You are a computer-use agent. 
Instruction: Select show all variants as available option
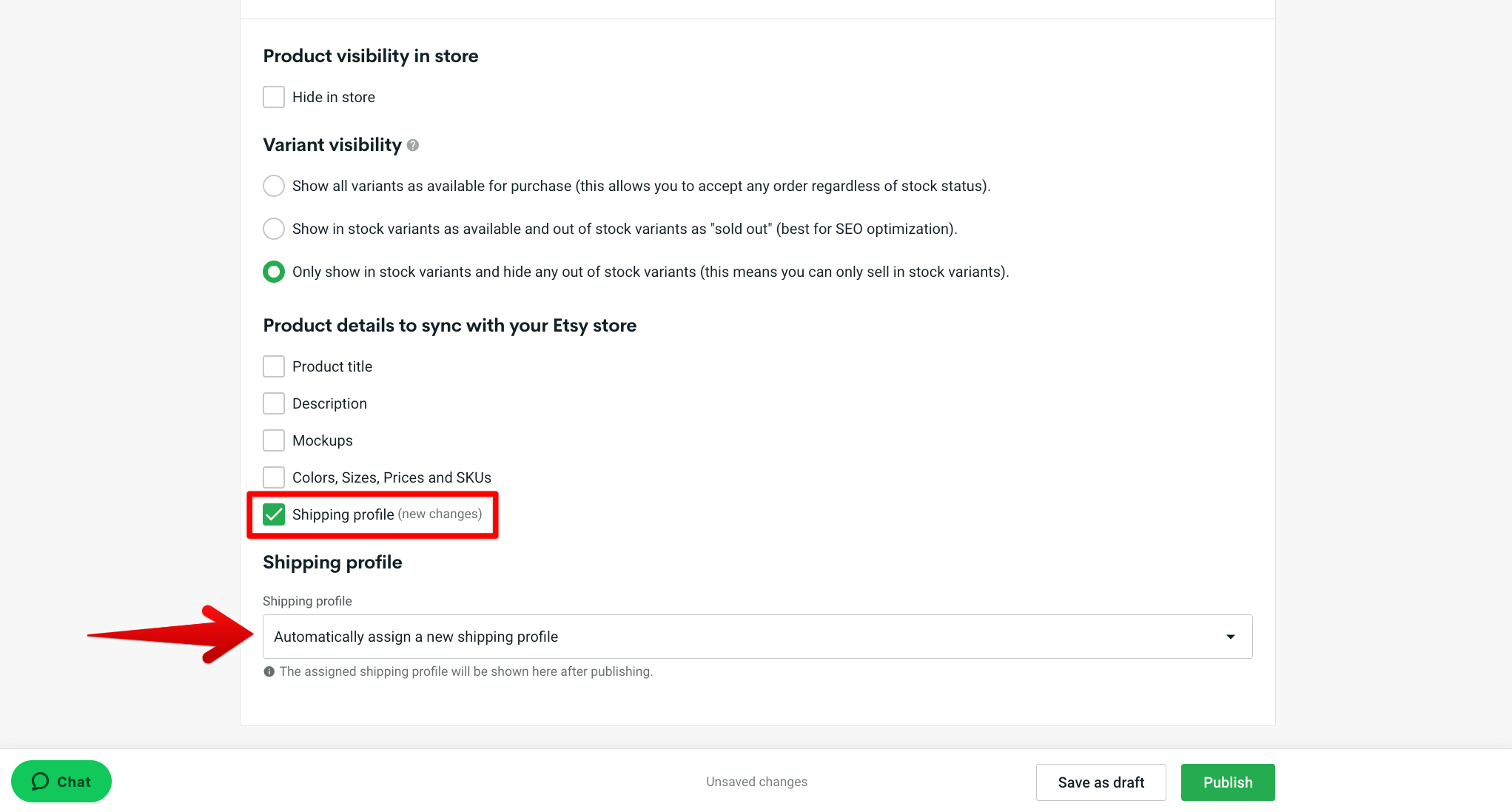click(x=273, y=186)
